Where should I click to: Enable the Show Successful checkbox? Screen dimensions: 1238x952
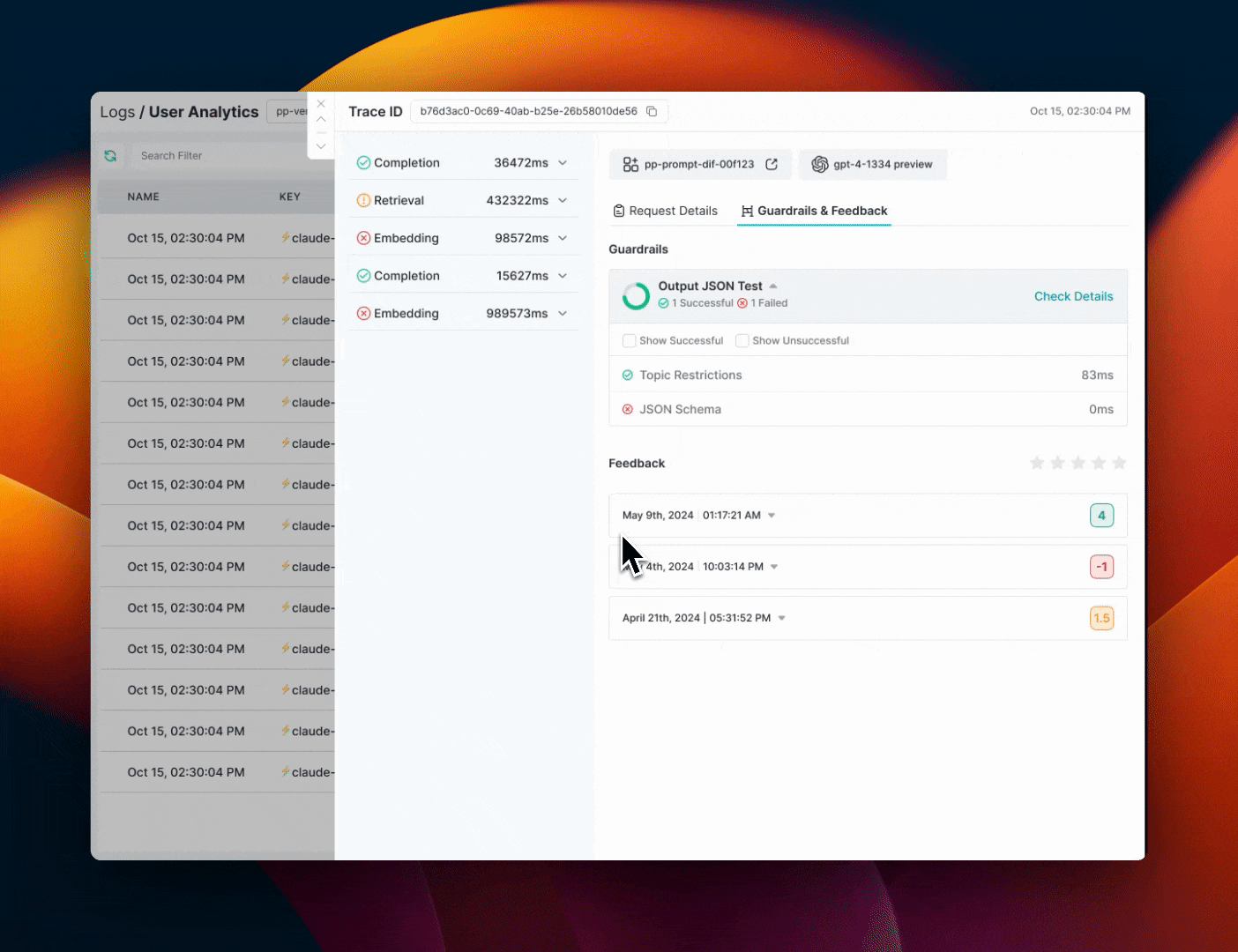[x=630, y=340]
